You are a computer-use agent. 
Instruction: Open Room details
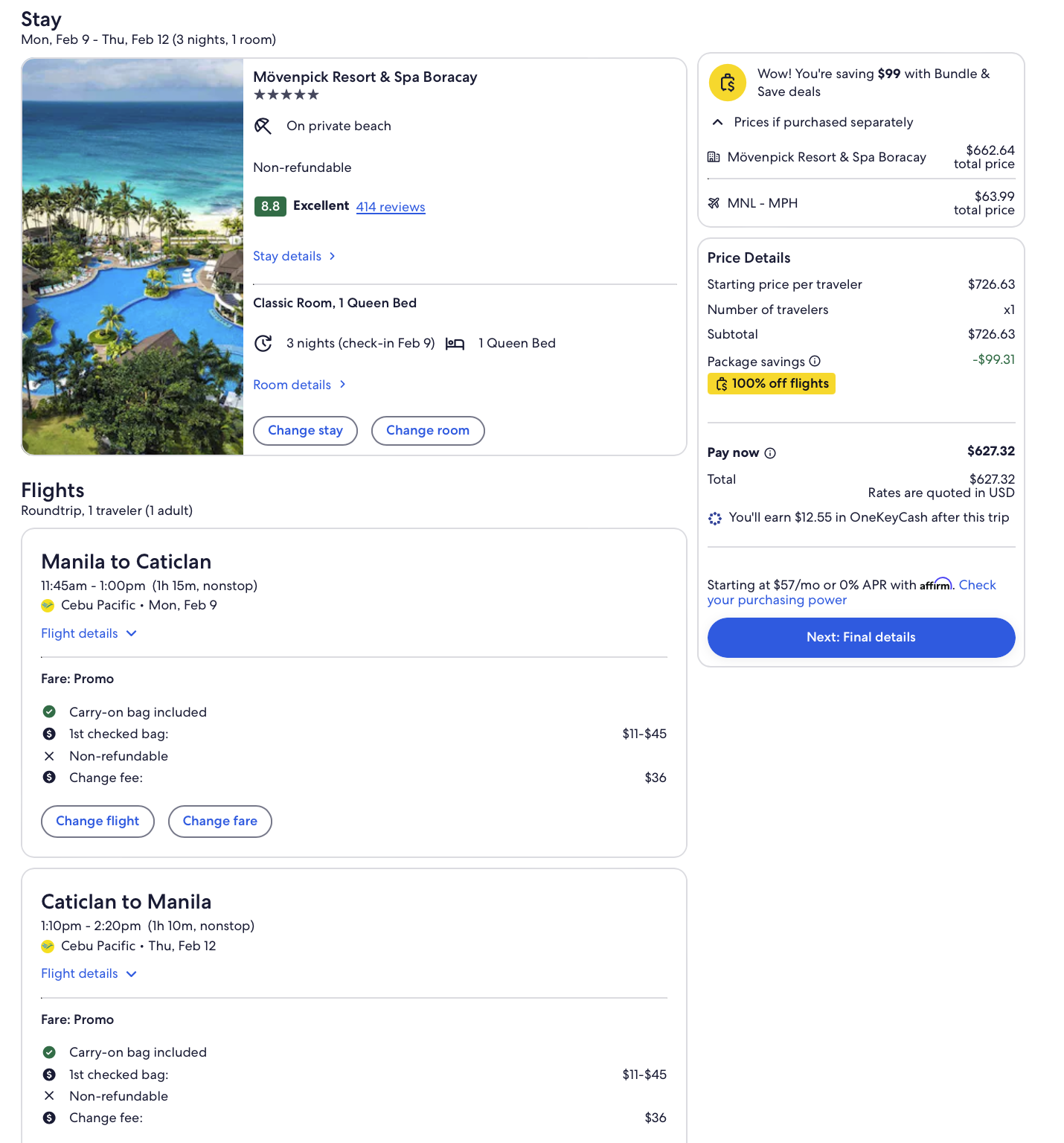300,385
